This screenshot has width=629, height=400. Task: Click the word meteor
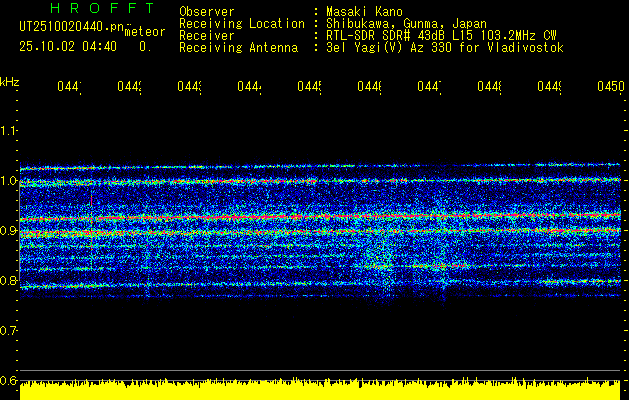tap(145, 32)
